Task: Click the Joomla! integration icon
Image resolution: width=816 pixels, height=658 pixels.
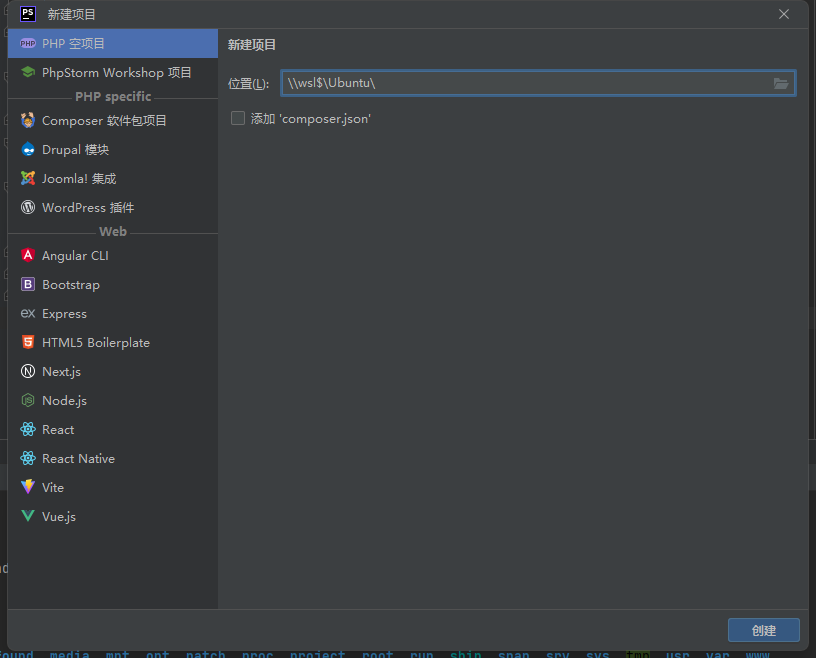Action: (x=28, y=179)
